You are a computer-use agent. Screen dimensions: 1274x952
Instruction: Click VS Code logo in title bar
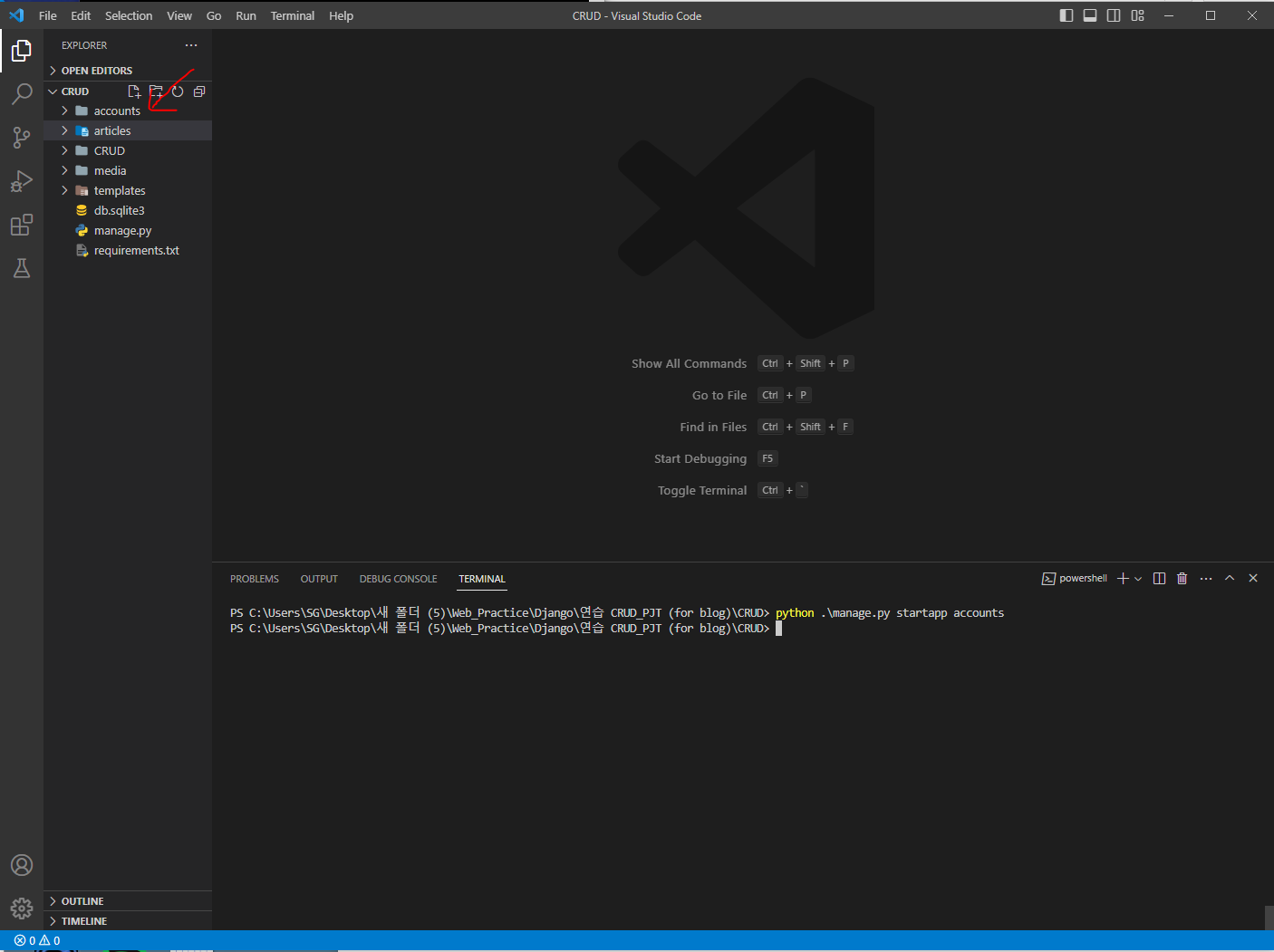pyautogui.click(x=16, y=15)
